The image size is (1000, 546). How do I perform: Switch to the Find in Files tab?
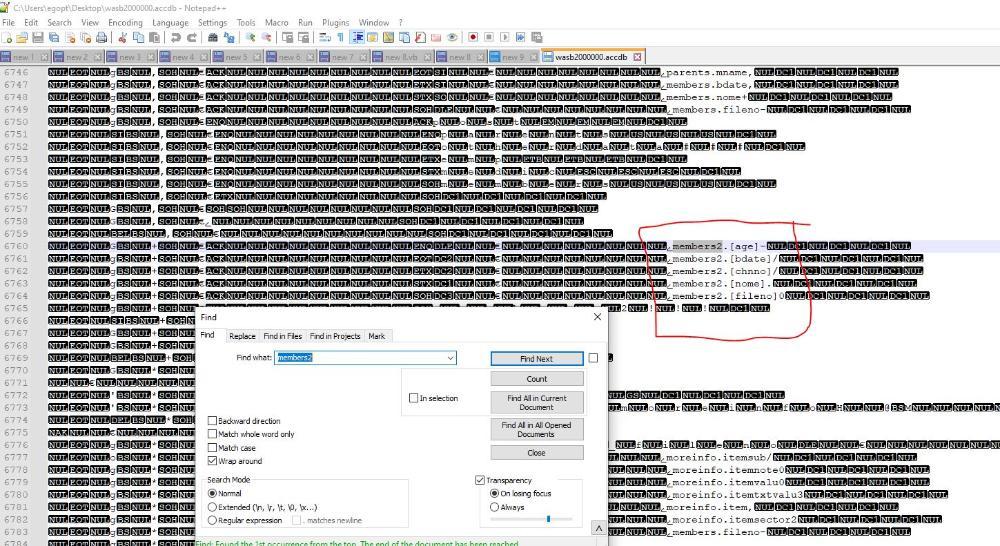coord(283,336)
